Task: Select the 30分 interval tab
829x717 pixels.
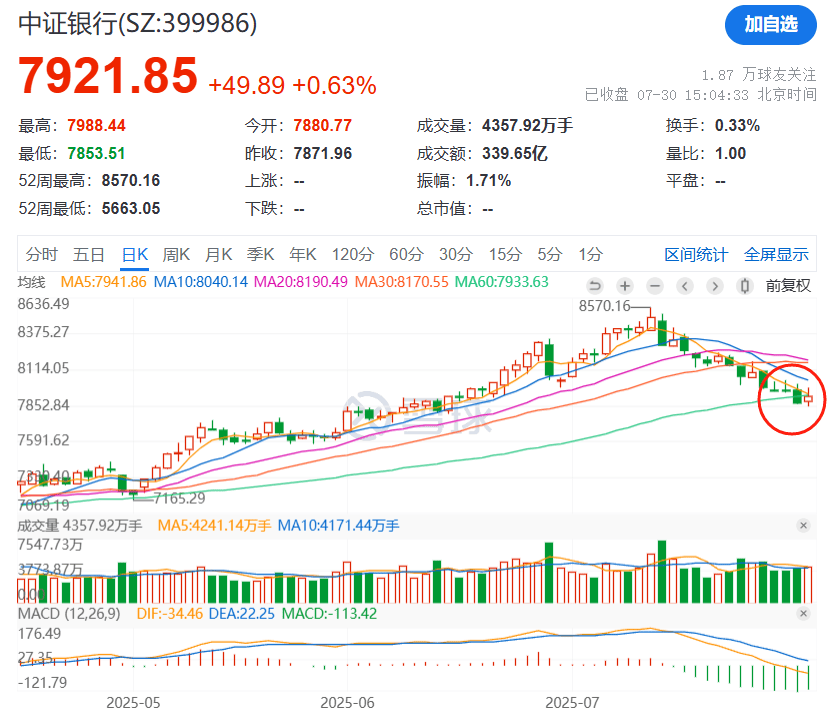Action: [456, 254]
